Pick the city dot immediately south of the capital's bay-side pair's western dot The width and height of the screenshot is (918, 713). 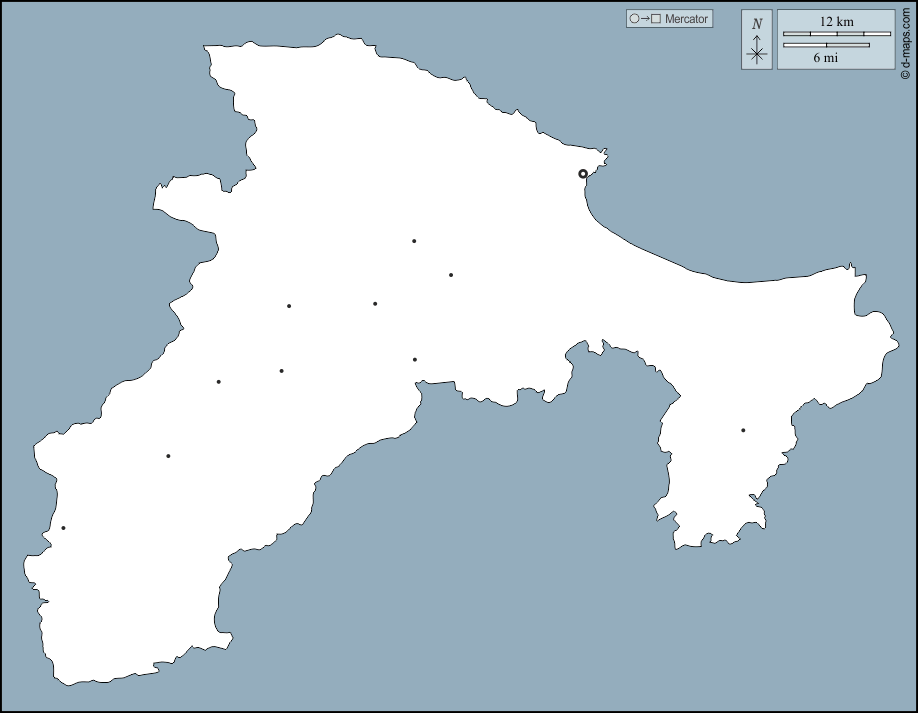tap(282, 371)
